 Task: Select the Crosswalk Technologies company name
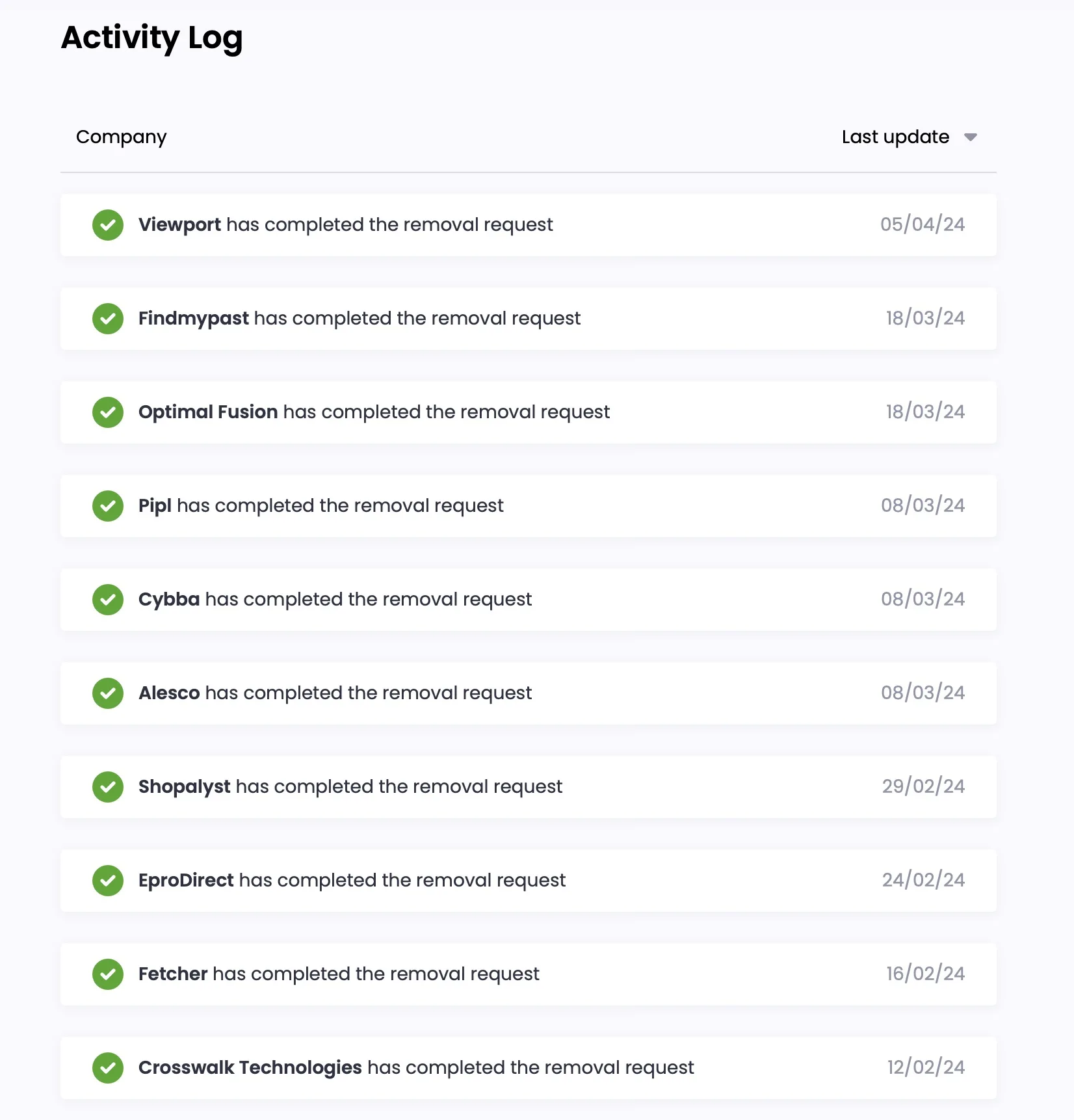(250, 1068)
